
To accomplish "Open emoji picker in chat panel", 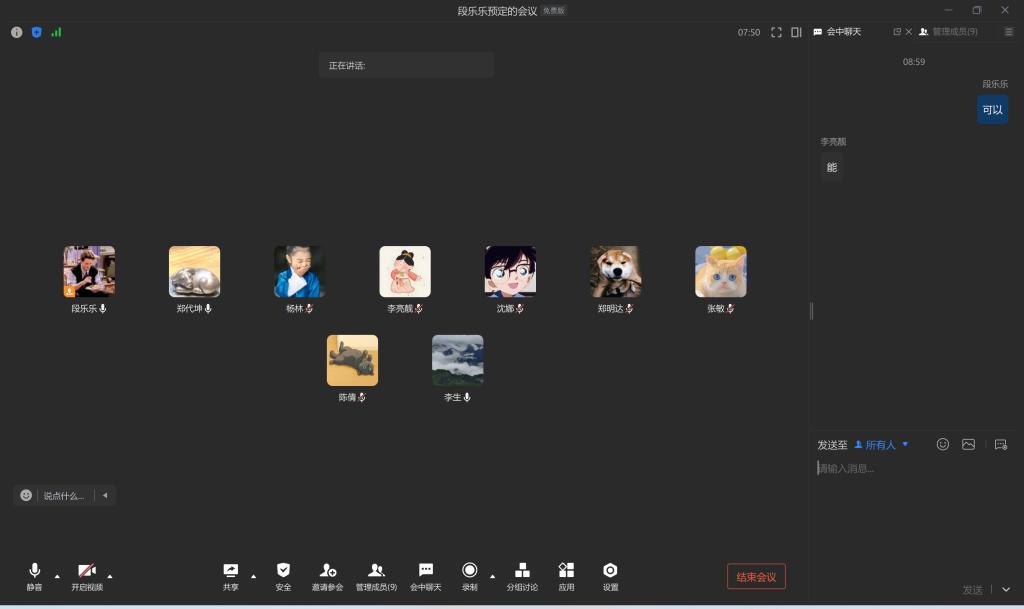I will tap(942, 444).
